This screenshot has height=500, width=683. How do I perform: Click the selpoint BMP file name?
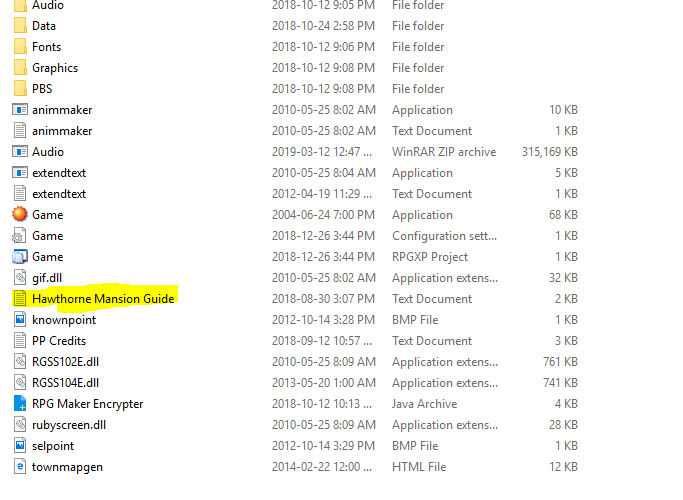click(53, 446)
